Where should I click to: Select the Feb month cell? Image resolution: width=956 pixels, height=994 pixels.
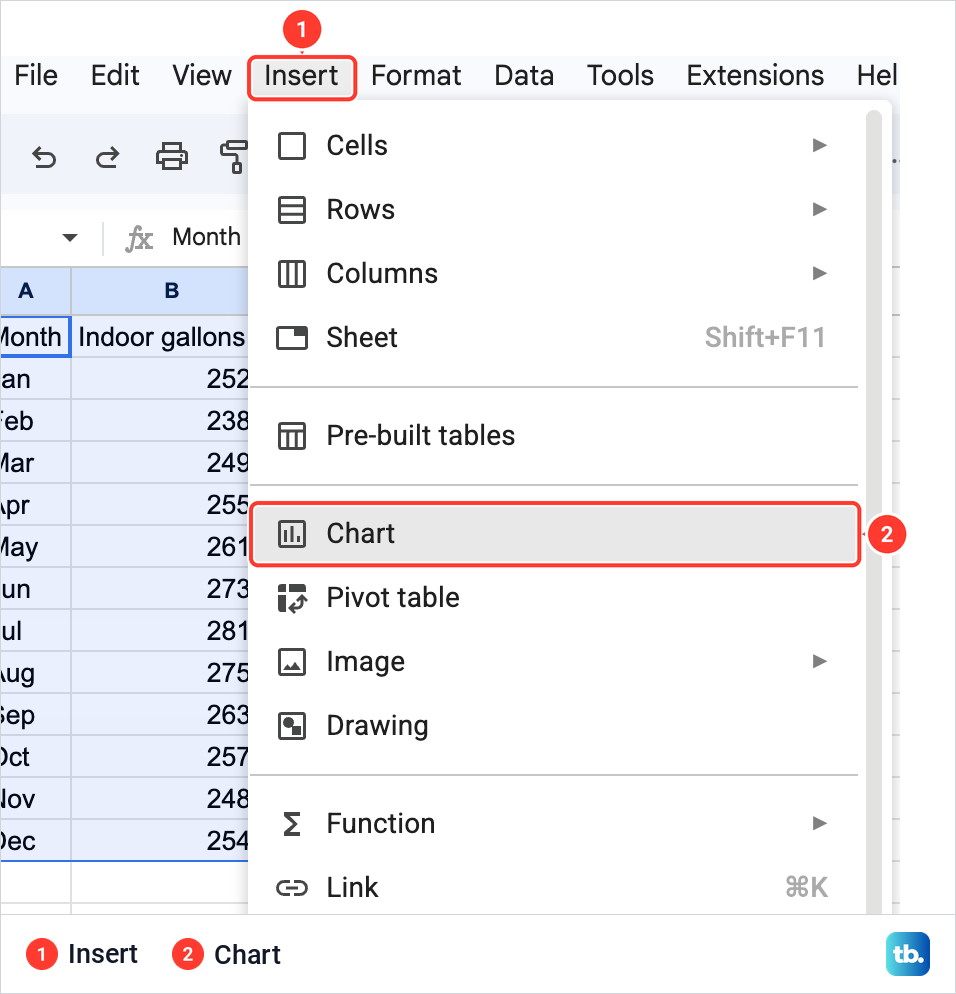point(35,421)
